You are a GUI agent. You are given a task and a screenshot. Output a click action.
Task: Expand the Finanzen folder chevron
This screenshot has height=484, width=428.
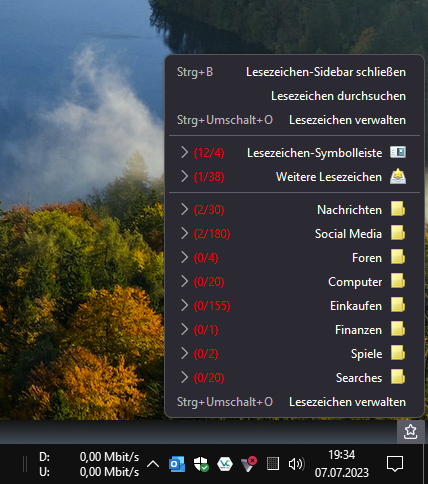(184, 329)
